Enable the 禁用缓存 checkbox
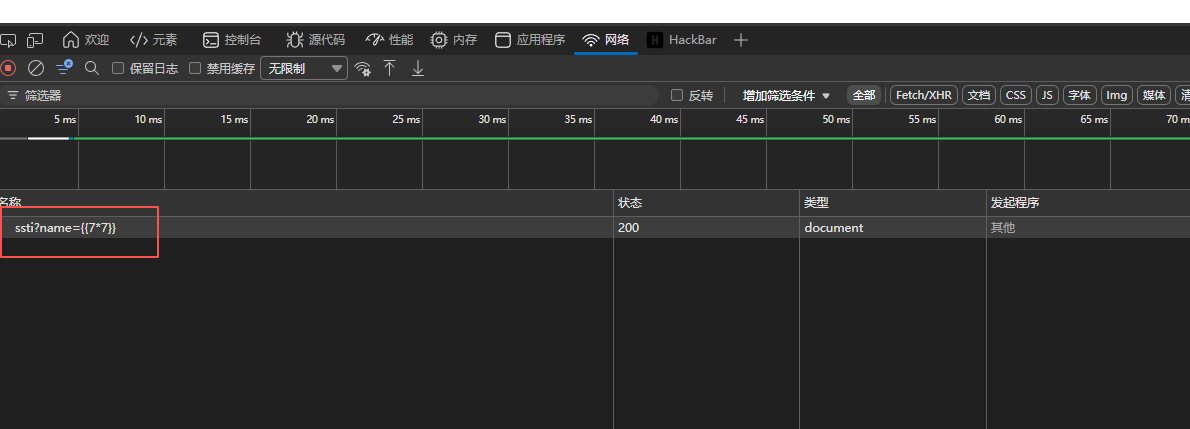 195,68
